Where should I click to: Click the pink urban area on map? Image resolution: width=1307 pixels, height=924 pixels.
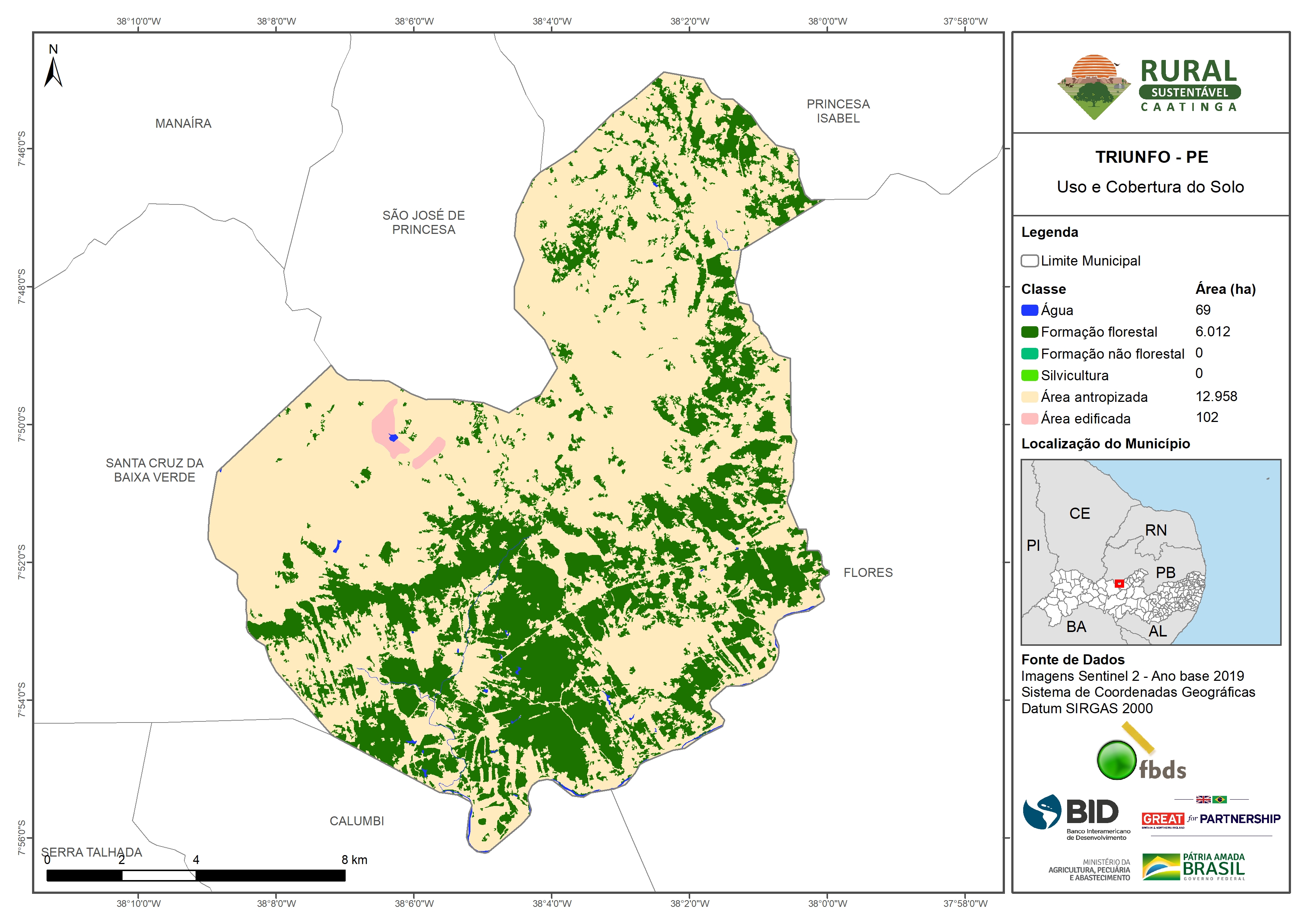click(x=383, y=426)
